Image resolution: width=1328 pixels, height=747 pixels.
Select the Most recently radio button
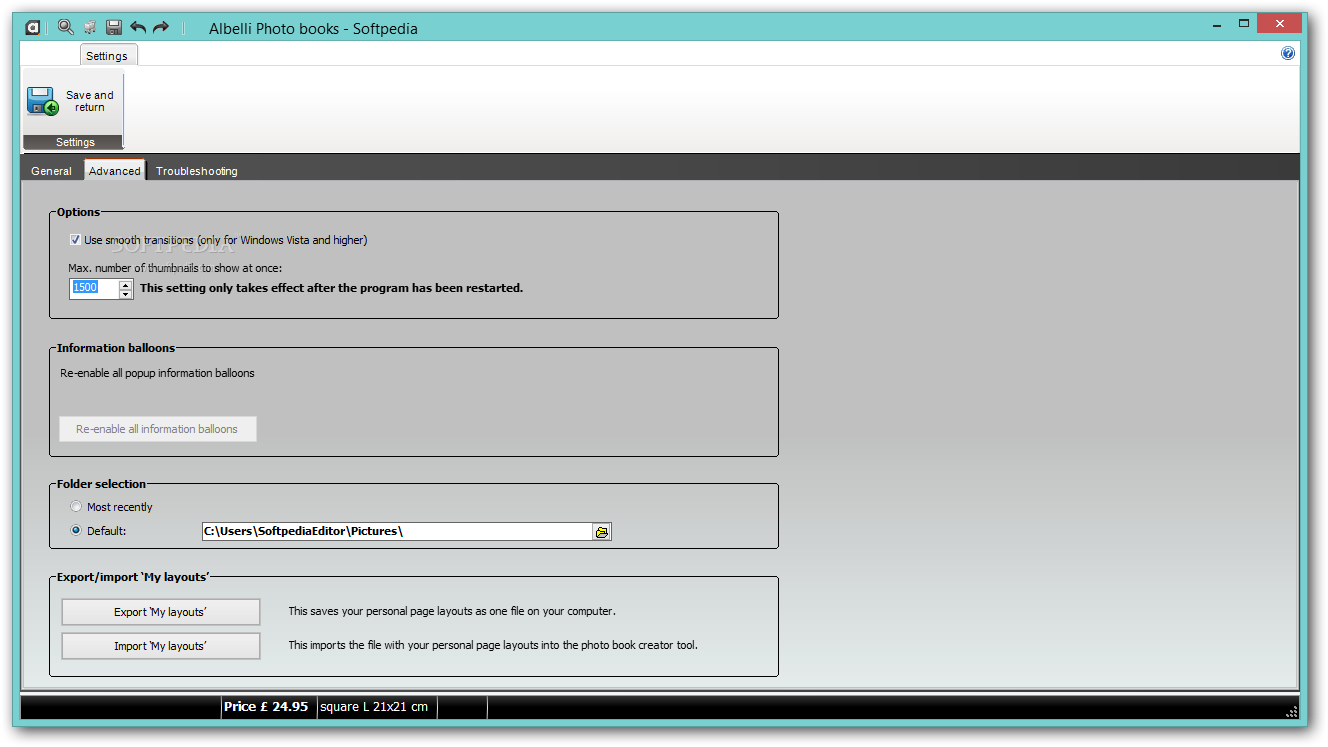[x=76, y=507]
